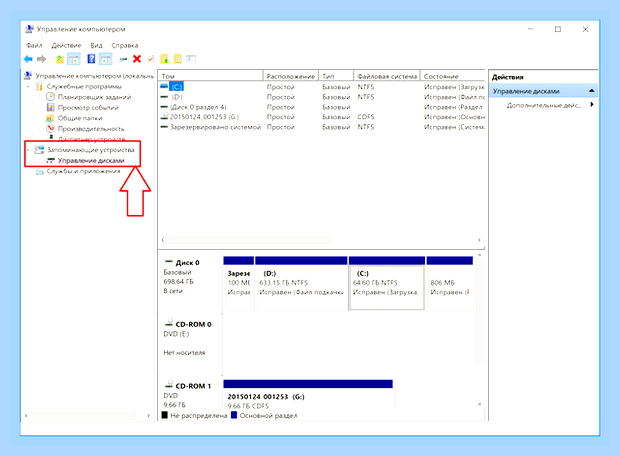Viewport: 620px width, 456px height.
Task: Collapse the Запоминающие устройства node arrow
Action: click(x=28, y=150)
